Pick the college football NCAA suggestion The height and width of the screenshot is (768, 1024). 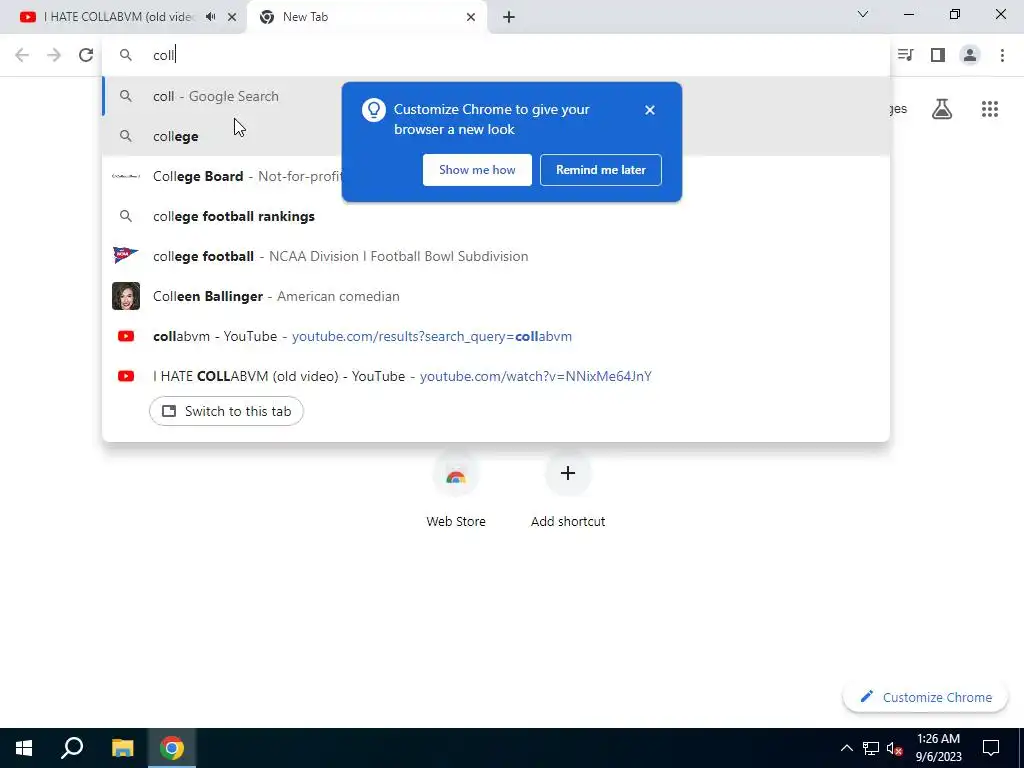[496, 256]
